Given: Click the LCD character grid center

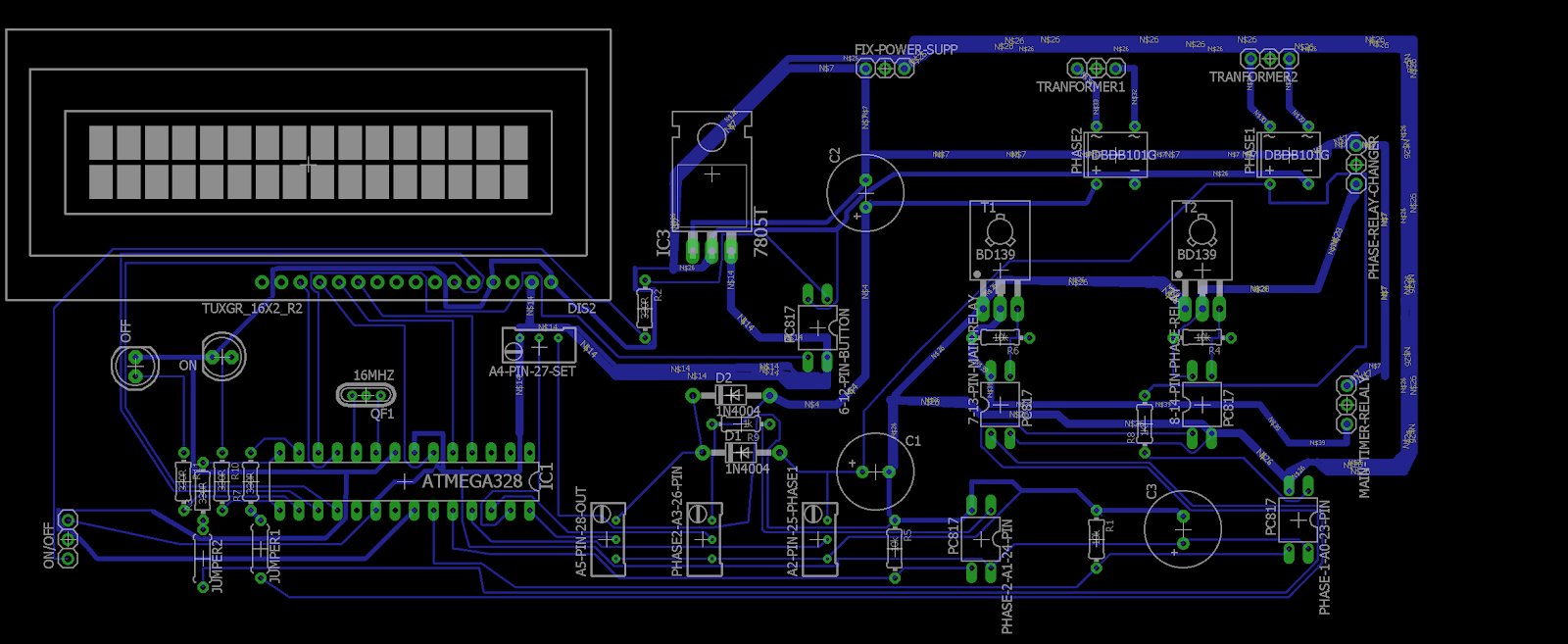Looking at the screenshot, I should [x=309, y=164].
